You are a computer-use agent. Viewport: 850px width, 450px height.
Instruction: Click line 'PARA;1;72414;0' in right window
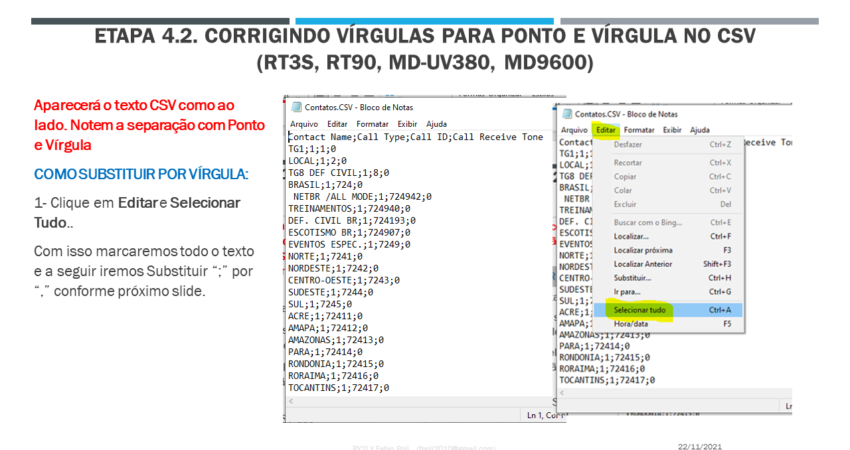(595, 346)
